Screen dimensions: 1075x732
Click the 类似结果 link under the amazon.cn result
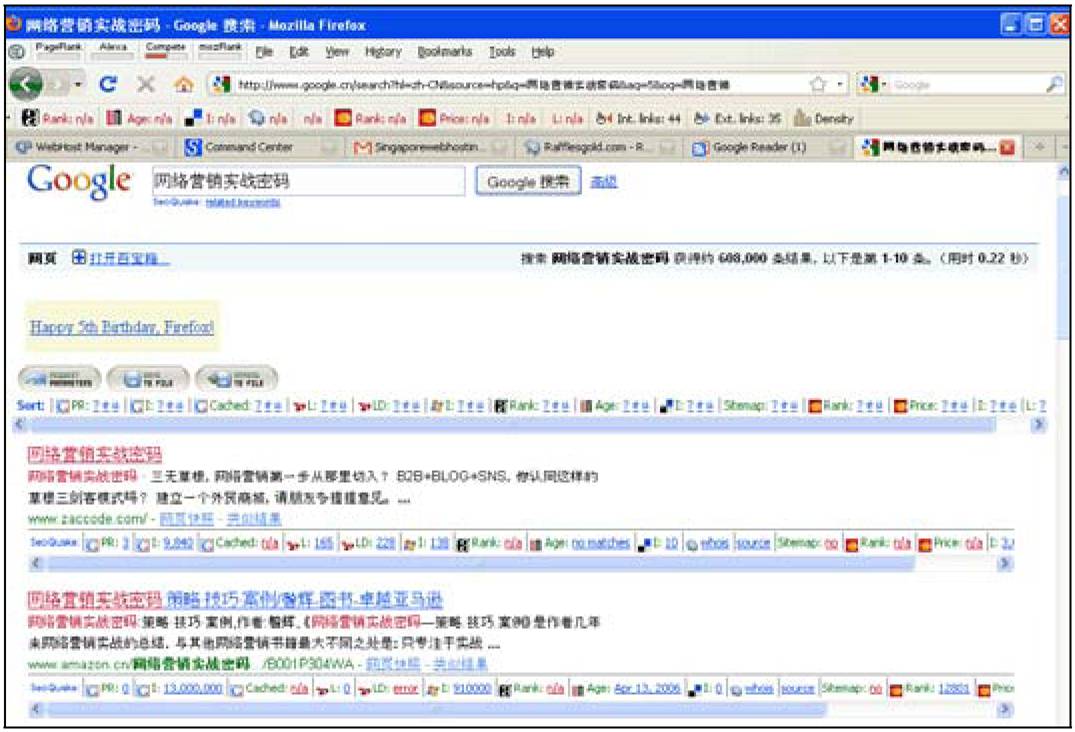click(x=460, y=664)
